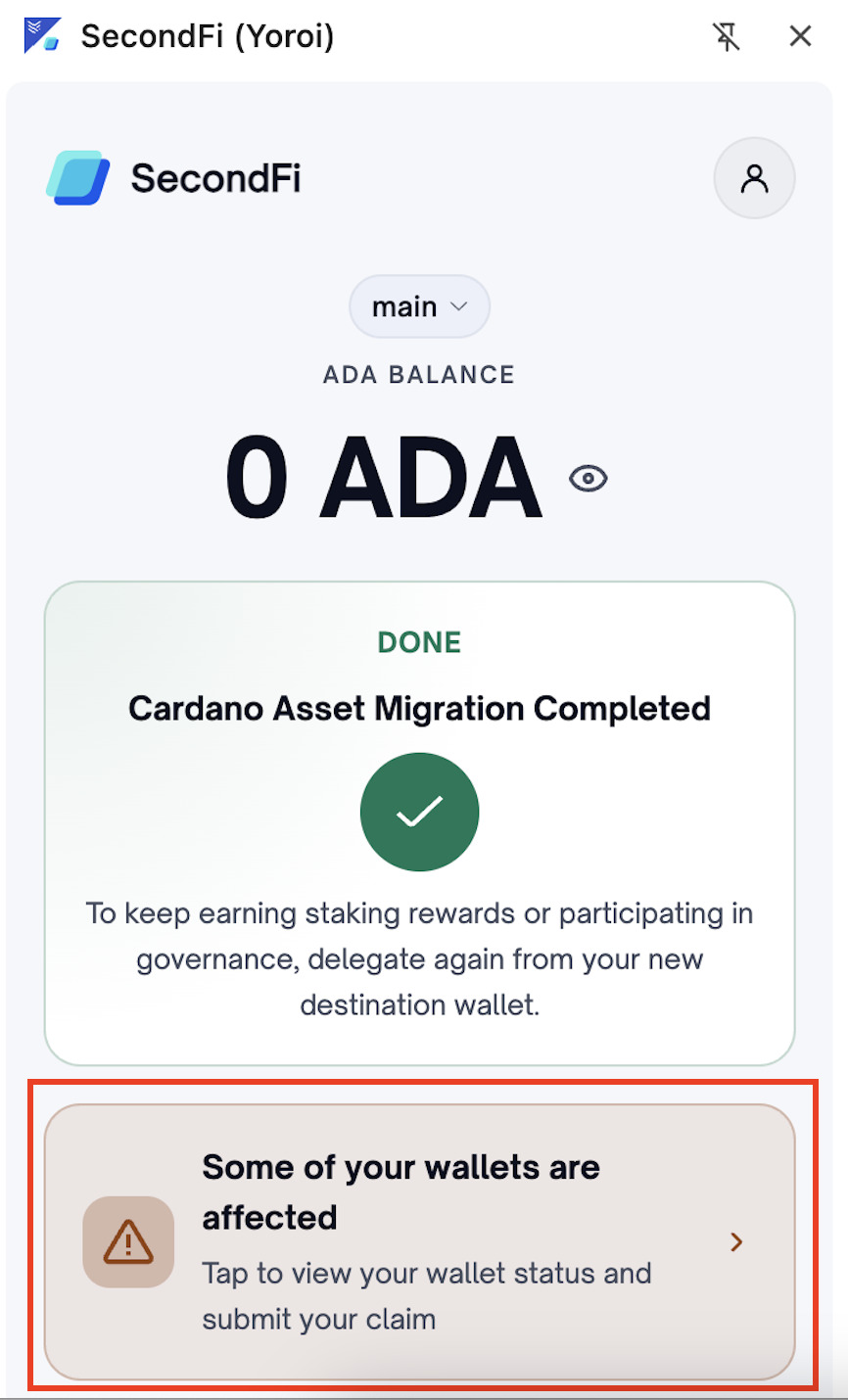Viewport: 848px width, 1400px height.
Task: Unpin the extension with pin icon
Action: coord(726,36)
